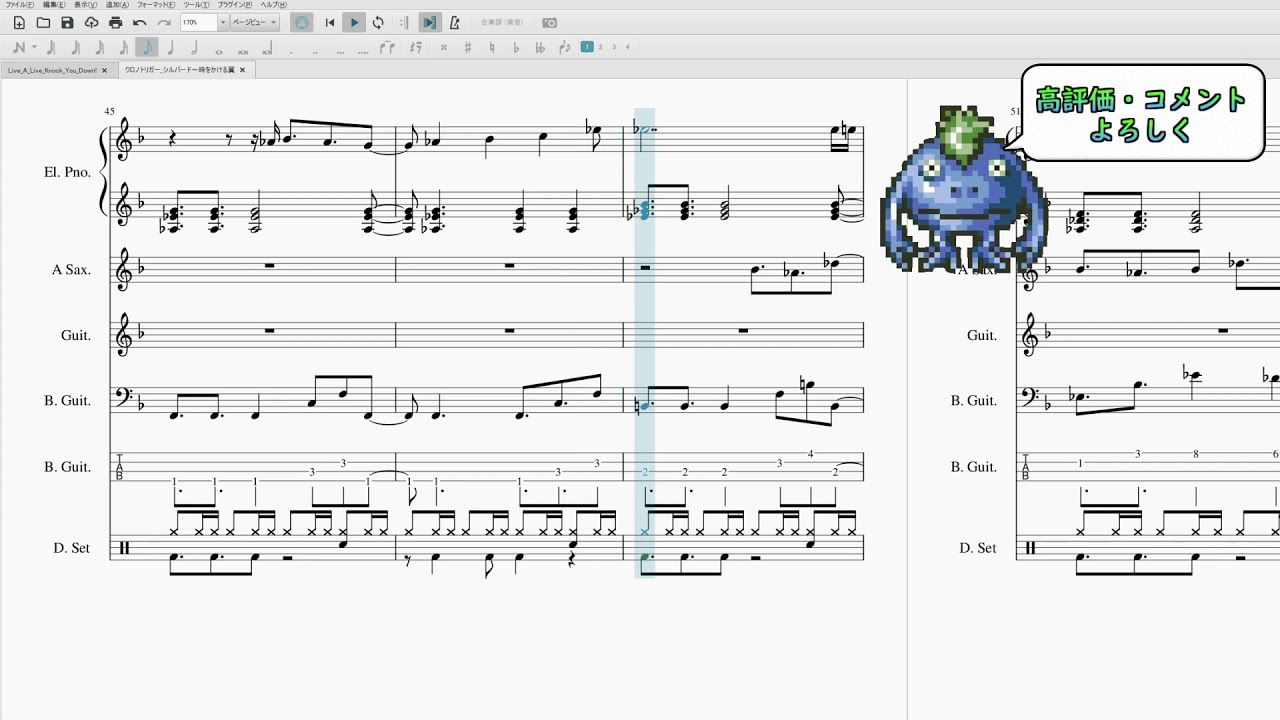
Task: Take a screenshot with the camera icon
Action: (x=549, y=22)
